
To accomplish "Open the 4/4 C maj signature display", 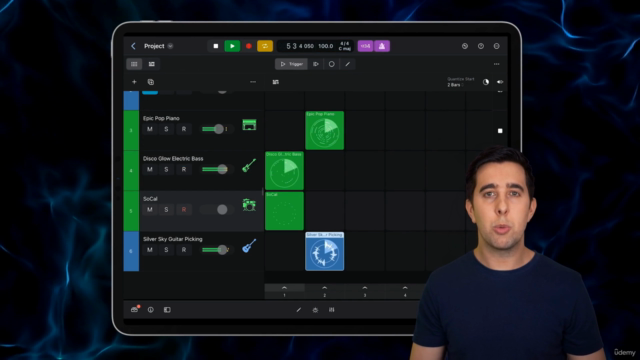I will coord(344,46).
